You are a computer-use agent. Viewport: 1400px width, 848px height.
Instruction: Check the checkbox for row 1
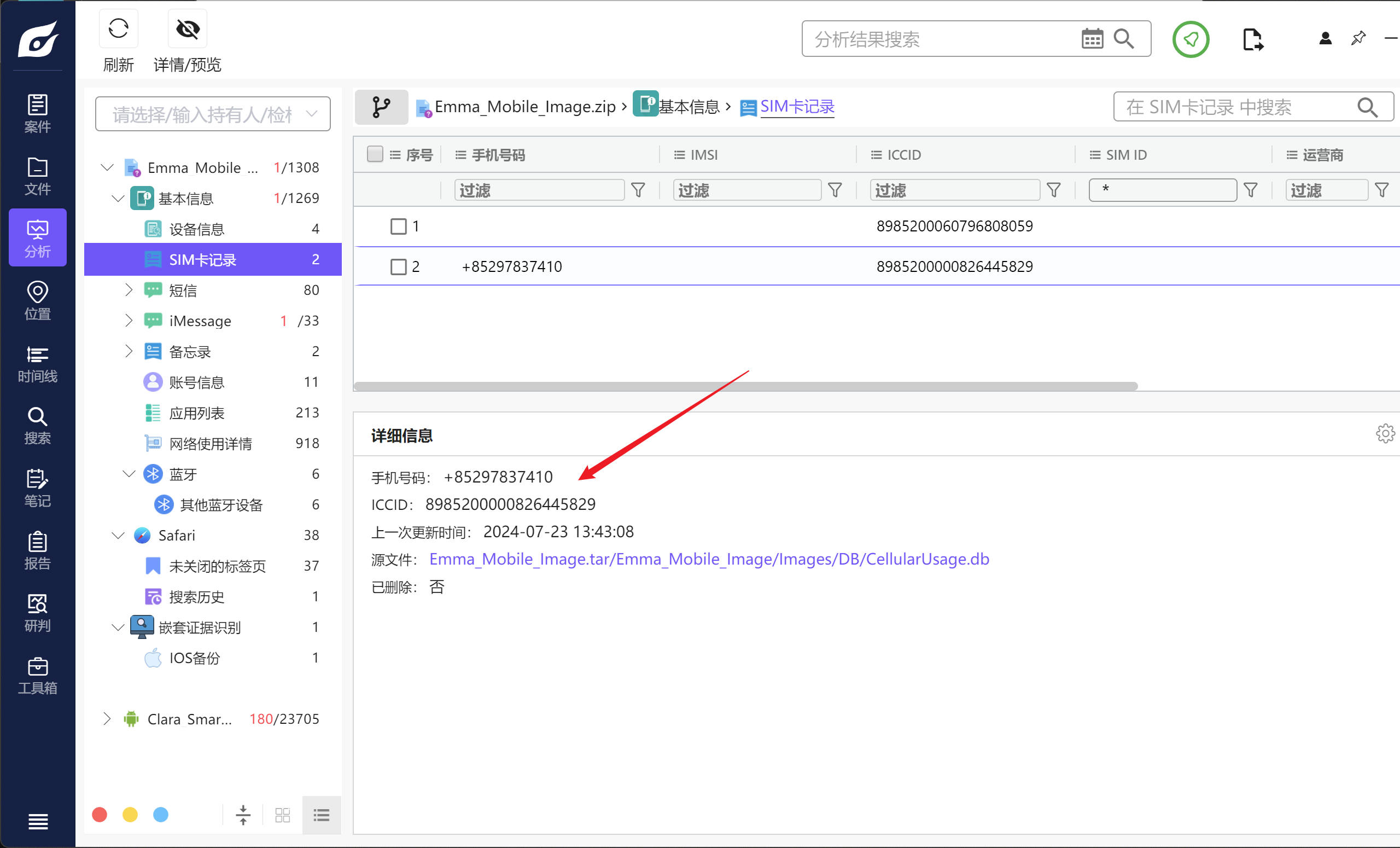point(398,226)
